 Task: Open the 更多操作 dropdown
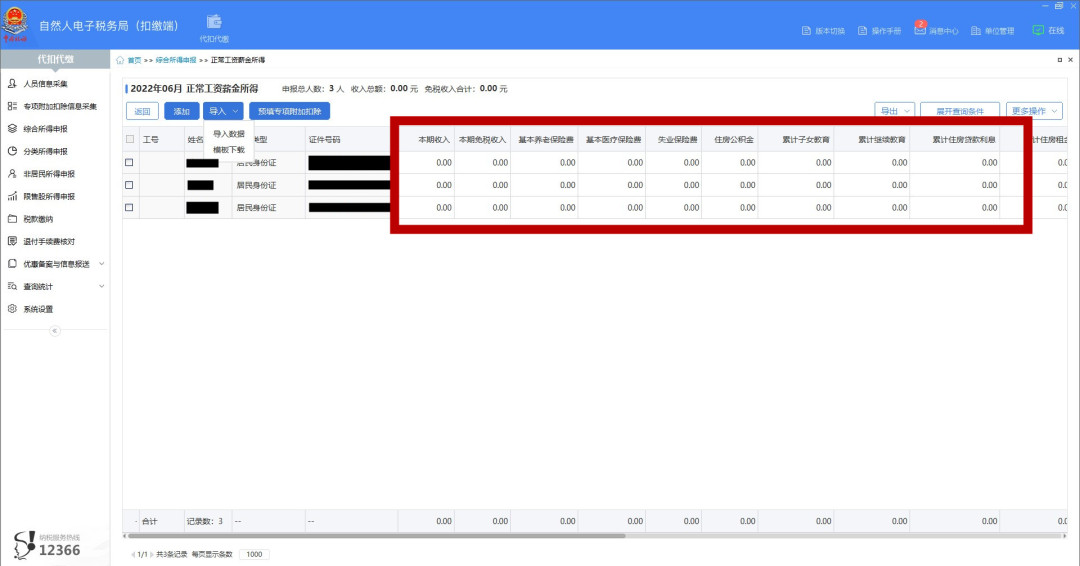pos(1034,111)
